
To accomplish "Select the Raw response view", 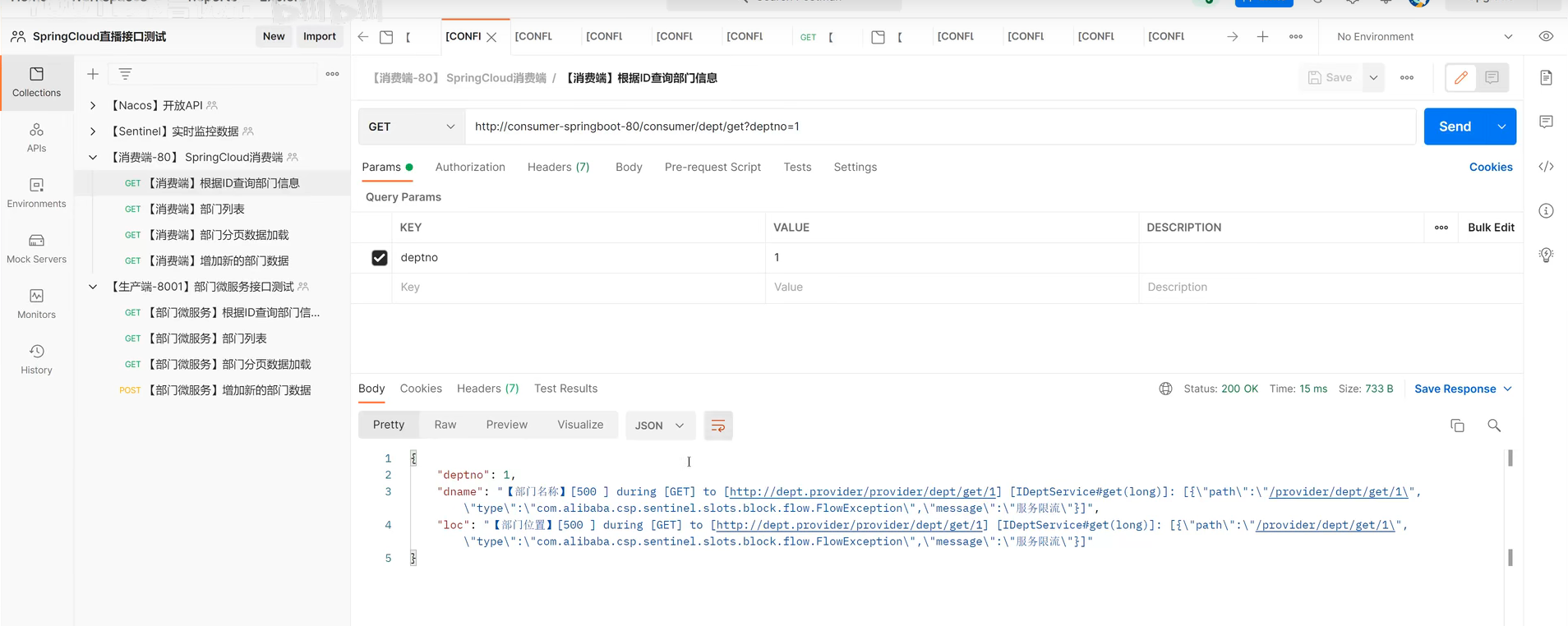I will [445, 425].
